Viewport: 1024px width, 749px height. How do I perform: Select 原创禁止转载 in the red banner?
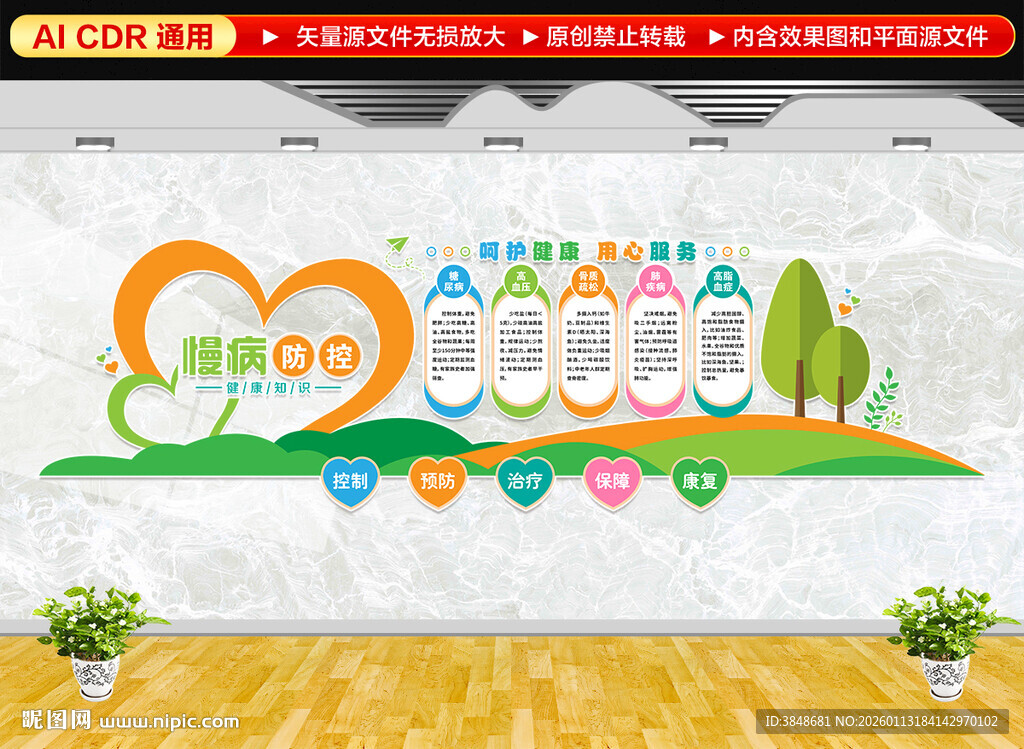(616, 37)
